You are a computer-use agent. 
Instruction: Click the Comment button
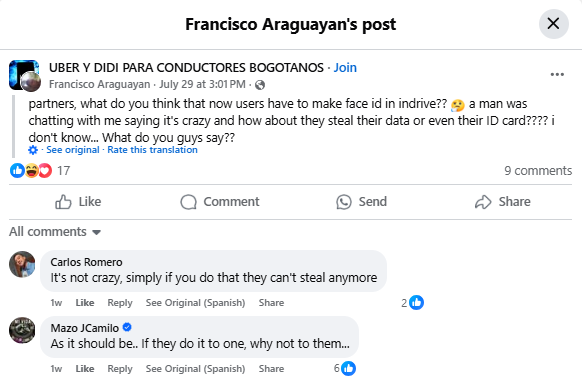tap(220, 202)
